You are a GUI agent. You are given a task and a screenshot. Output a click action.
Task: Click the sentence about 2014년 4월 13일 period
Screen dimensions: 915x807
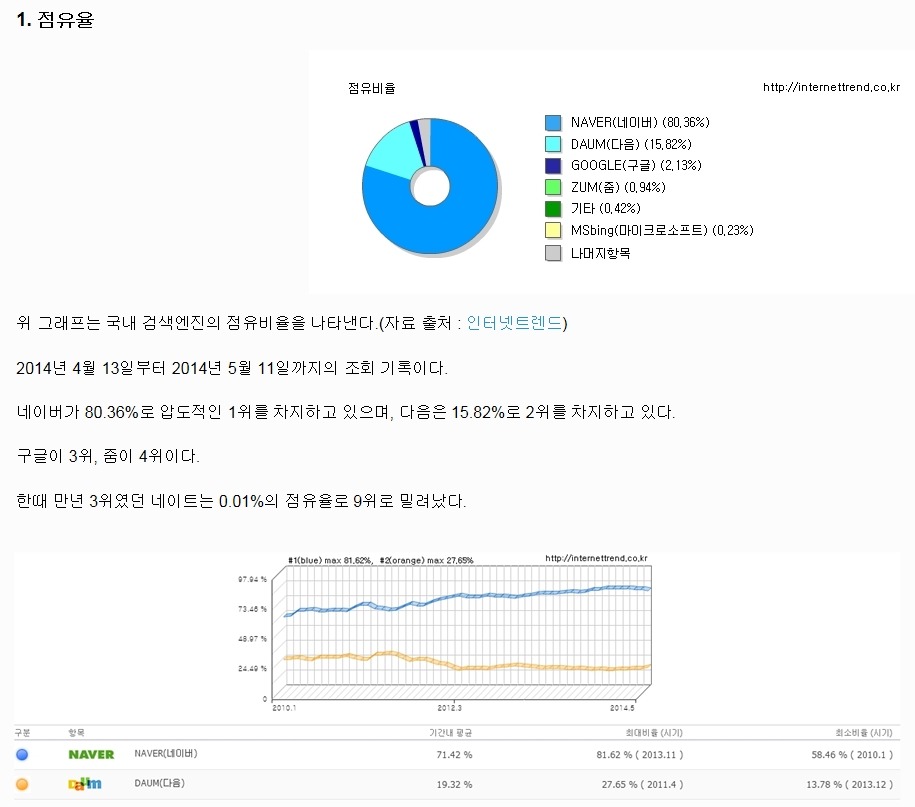click(232, 368)
